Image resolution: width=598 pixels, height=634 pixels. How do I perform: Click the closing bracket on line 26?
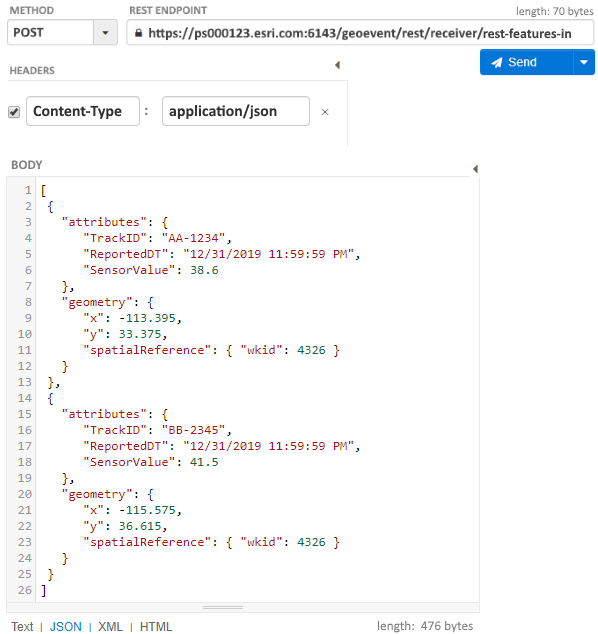coord(44,591)
